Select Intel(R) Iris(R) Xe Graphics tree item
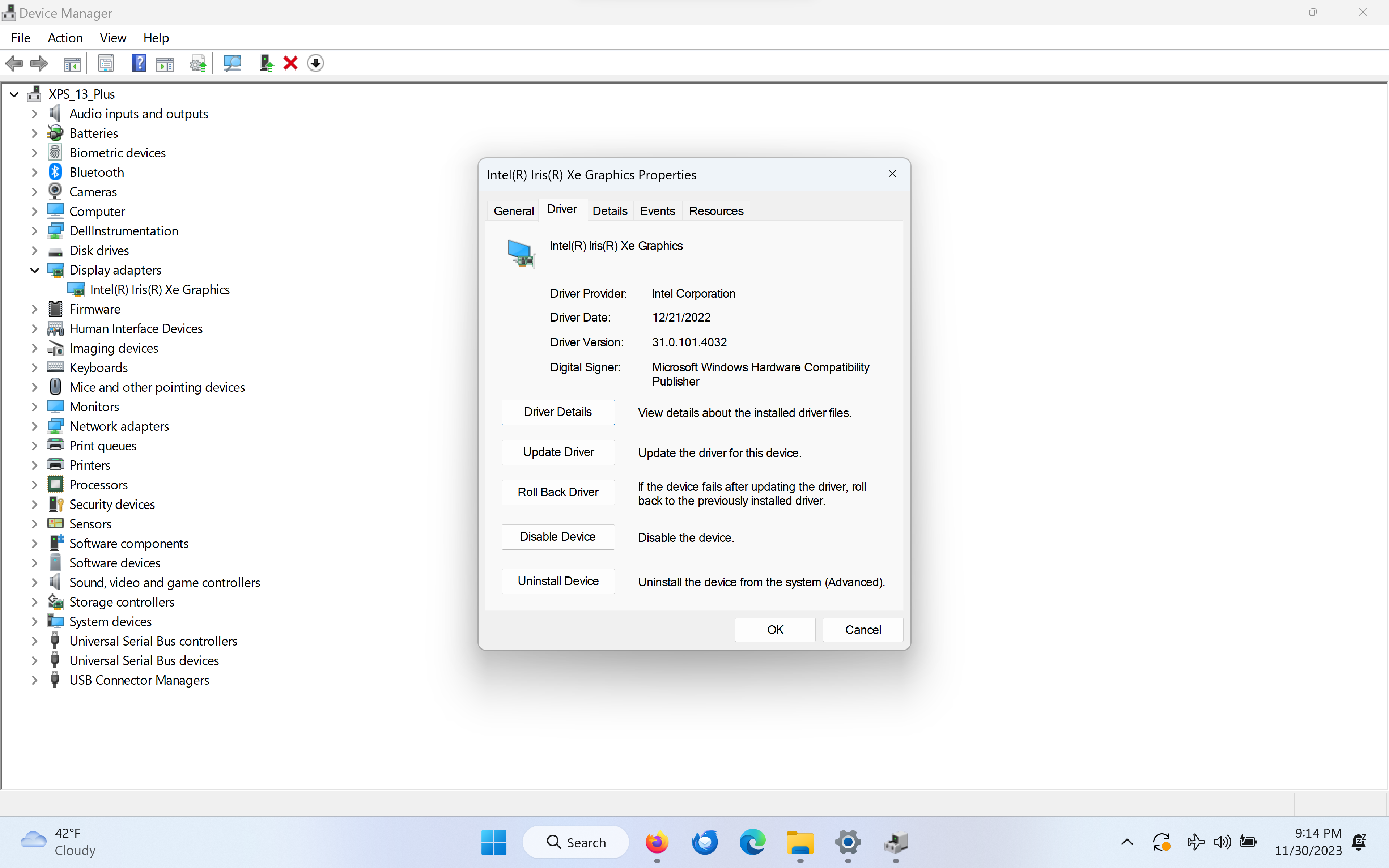Viewport: 1389px width, 868px height. 161,289
